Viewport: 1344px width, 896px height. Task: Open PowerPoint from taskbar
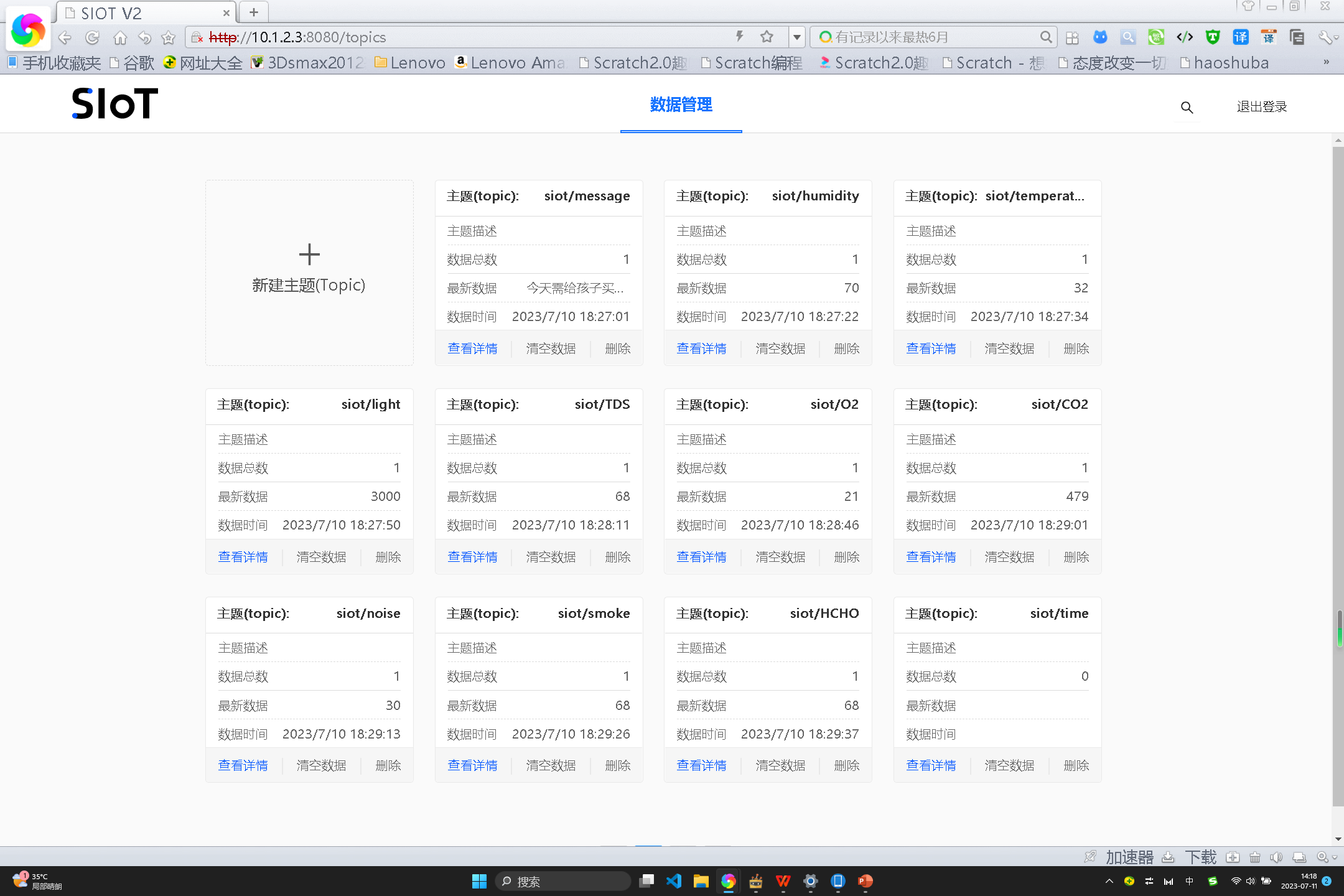pyautogui.click(x=865, y=881)
